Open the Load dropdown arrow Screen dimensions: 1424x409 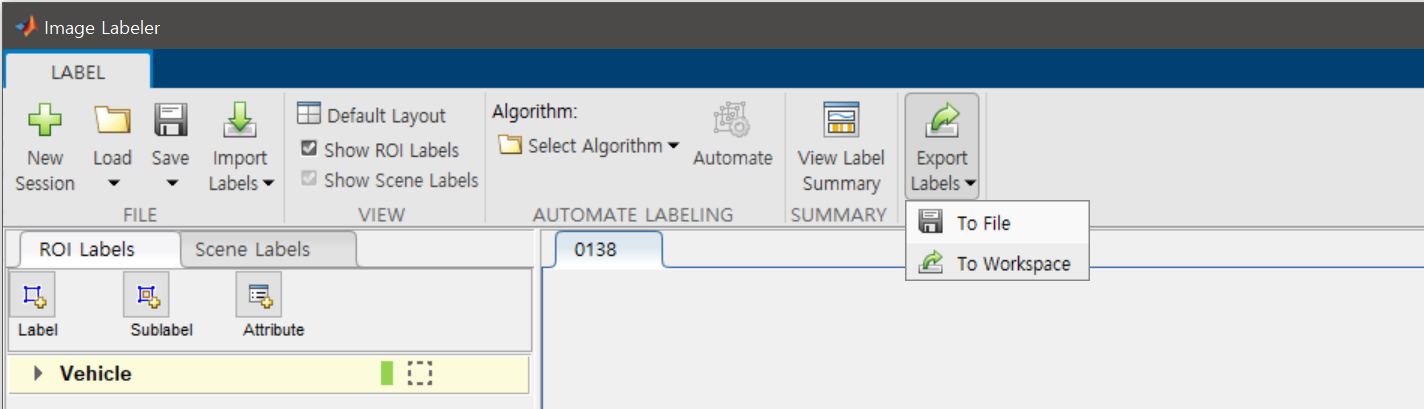tap(112, 184)
